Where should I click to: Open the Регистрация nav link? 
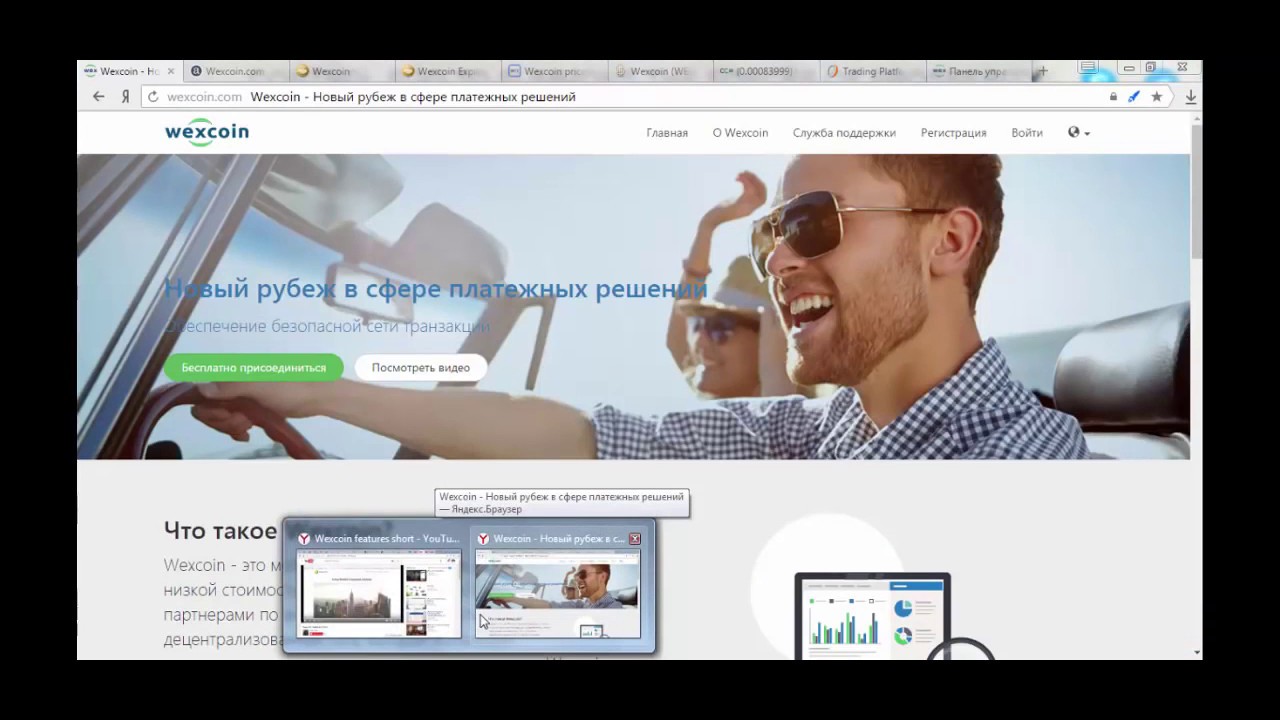pos(953,133)
